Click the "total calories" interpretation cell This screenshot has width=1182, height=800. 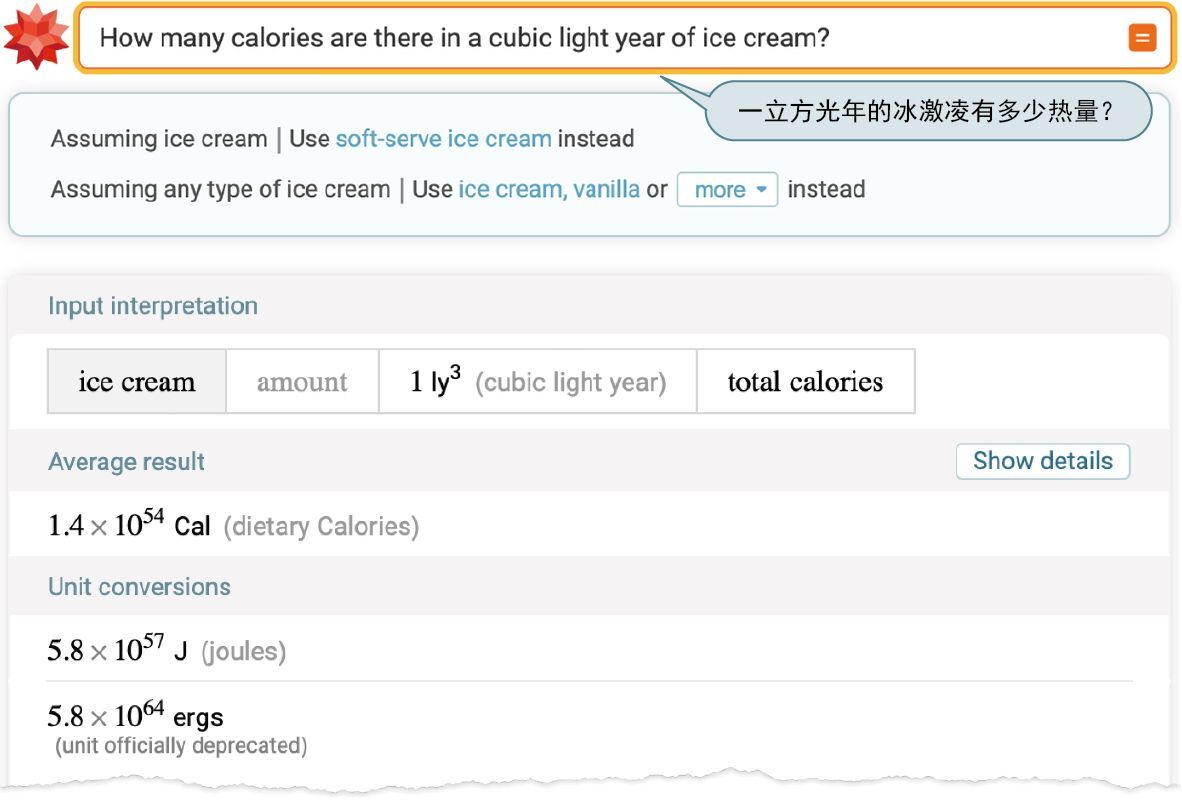pos(805,382)
